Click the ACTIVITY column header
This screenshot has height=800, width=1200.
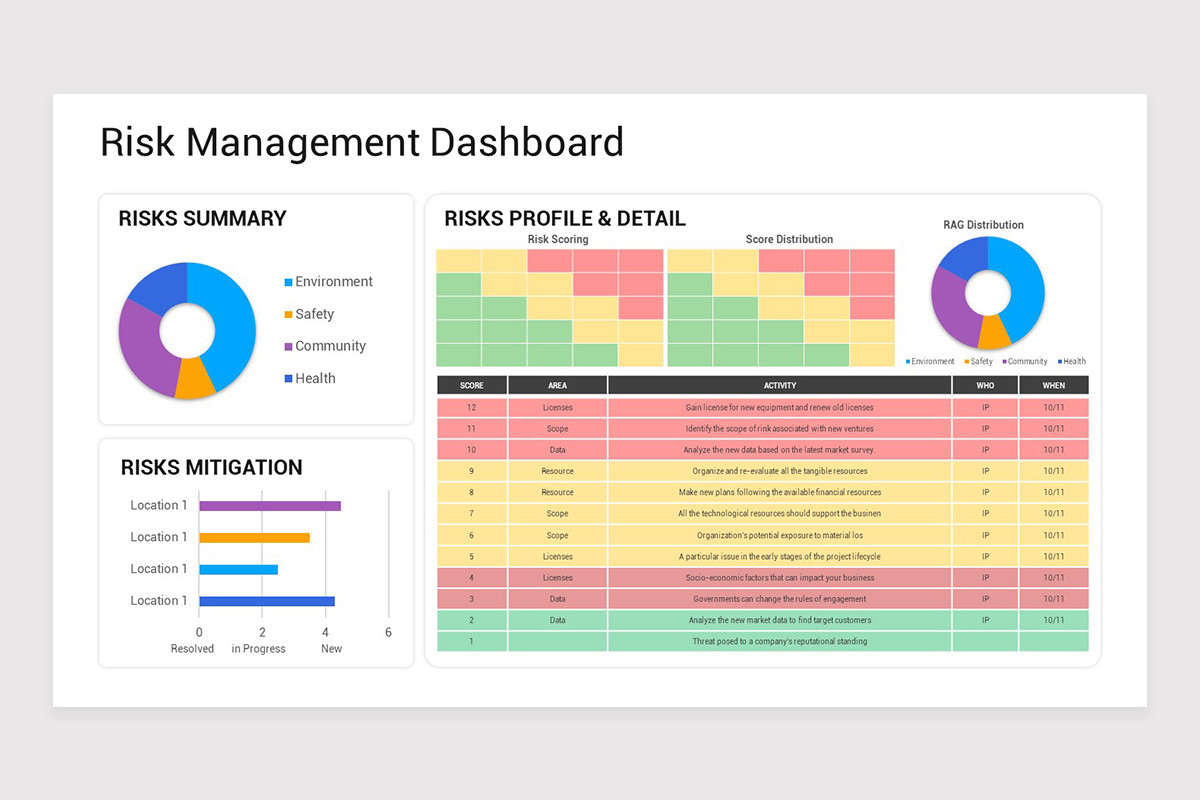tap(780, 384)
